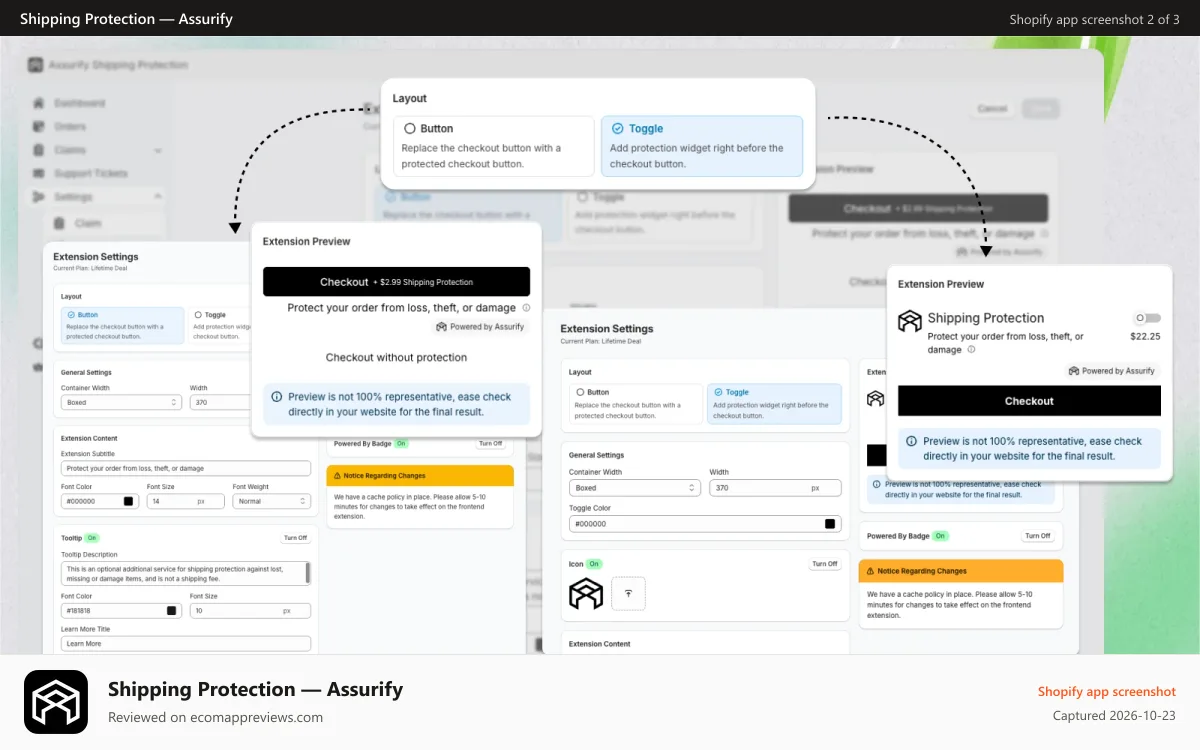This screenshot has width=1200, height=750.
Task: Click warning icon in Notice Regarding Changes beside Tooltip panel
Action: coord(338,476)
